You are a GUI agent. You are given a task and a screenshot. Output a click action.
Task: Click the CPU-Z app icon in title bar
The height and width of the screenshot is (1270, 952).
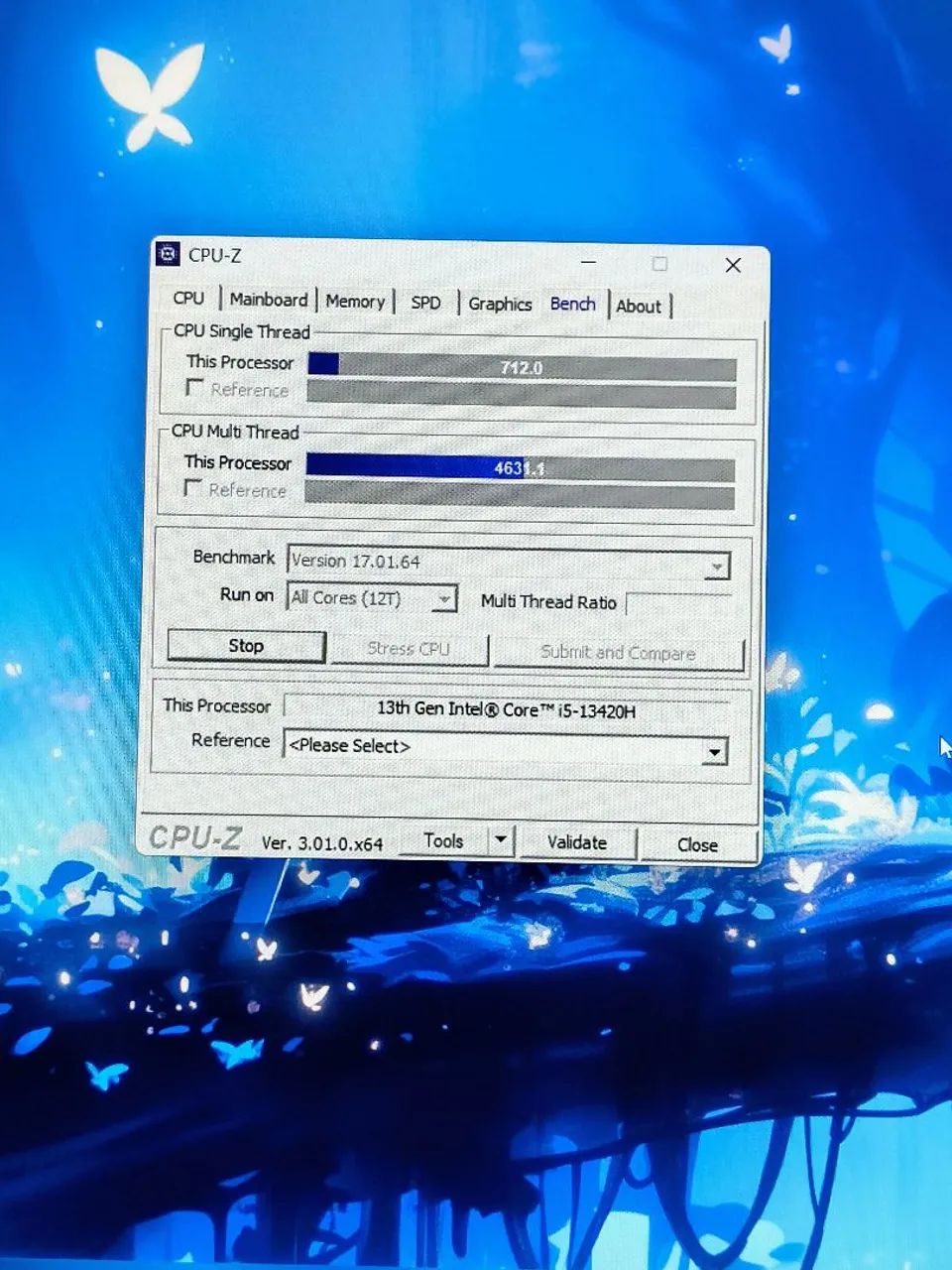click(168, 254)
